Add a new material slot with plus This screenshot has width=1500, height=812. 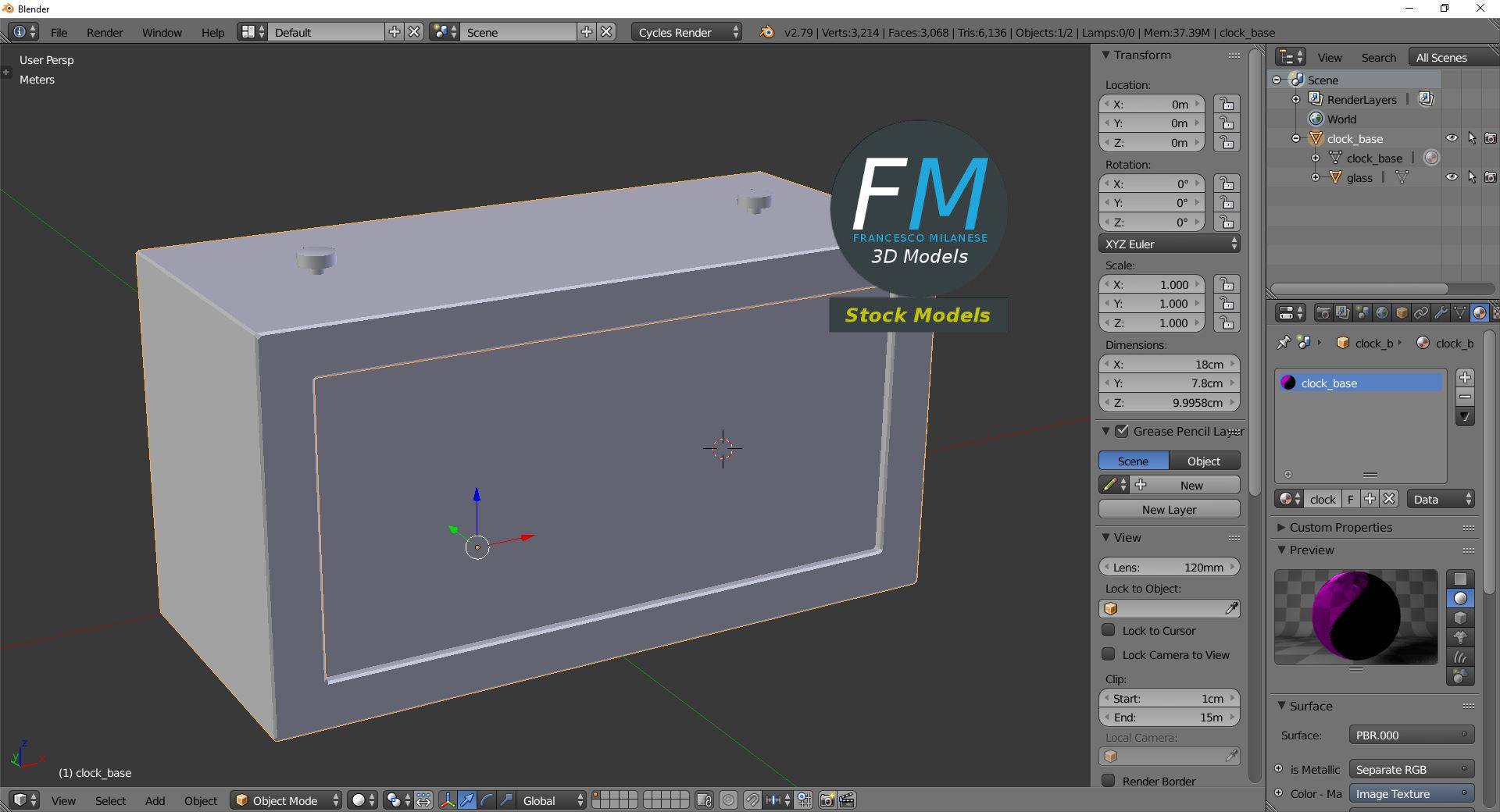point(1465,378)
